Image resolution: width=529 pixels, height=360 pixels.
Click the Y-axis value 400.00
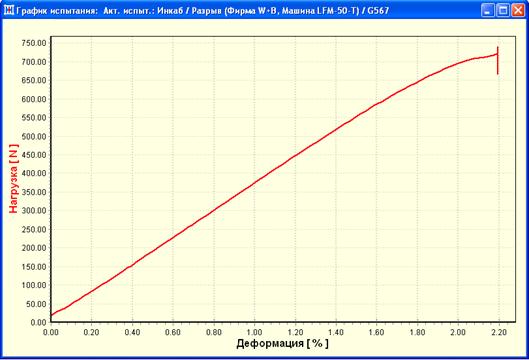[x=34, y=173]
